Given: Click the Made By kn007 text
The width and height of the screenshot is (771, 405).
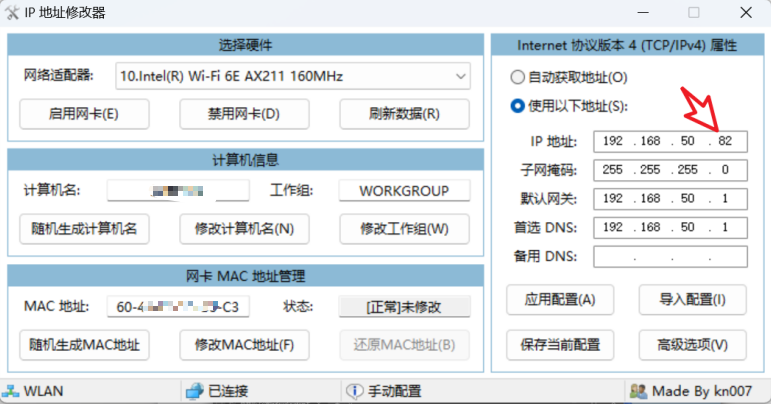Looking at the screenshot, I should (702, 391).
